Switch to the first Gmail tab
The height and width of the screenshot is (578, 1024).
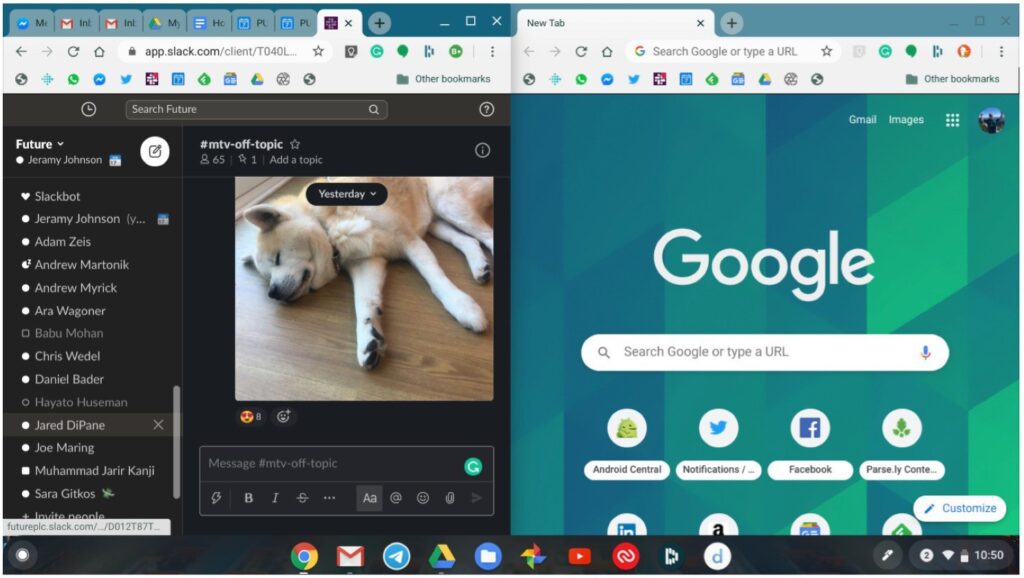(x=76, y=23)
